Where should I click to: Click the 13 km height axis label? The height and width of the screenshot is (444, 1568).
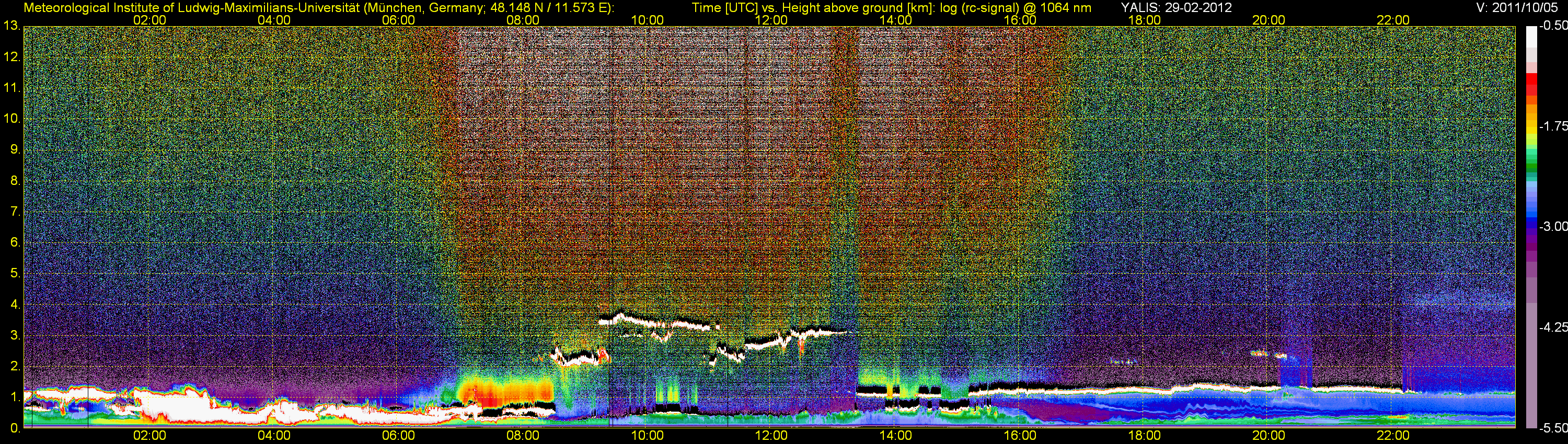pos(11,26)
